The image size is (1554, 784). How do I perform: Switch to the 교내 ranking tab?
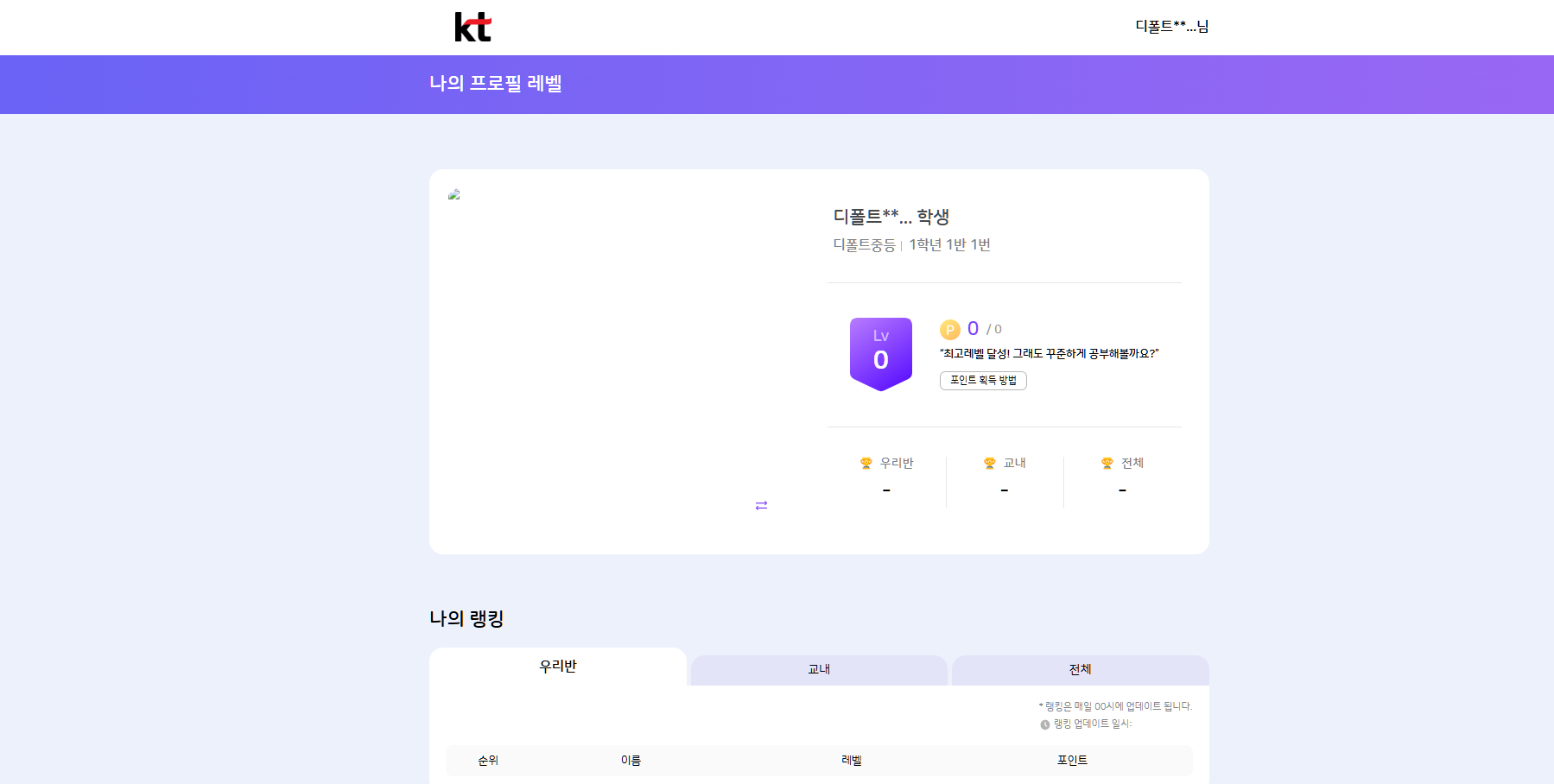pyautogui.click(x=819, y=670)
